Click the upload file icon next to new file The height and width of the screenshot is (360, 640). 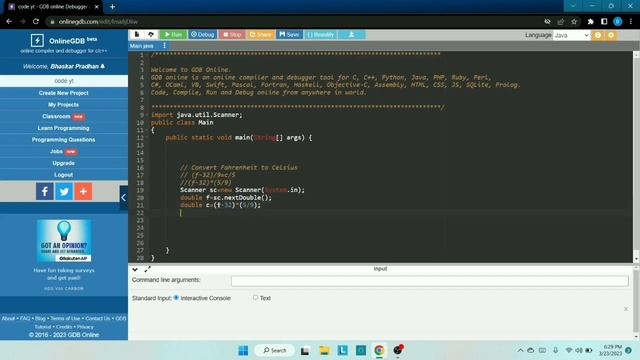click(151, 35)
